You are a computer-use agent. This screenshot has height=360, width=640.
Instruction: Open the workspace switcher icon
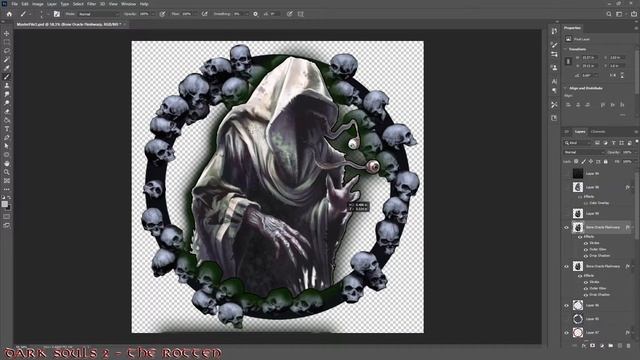619,14
